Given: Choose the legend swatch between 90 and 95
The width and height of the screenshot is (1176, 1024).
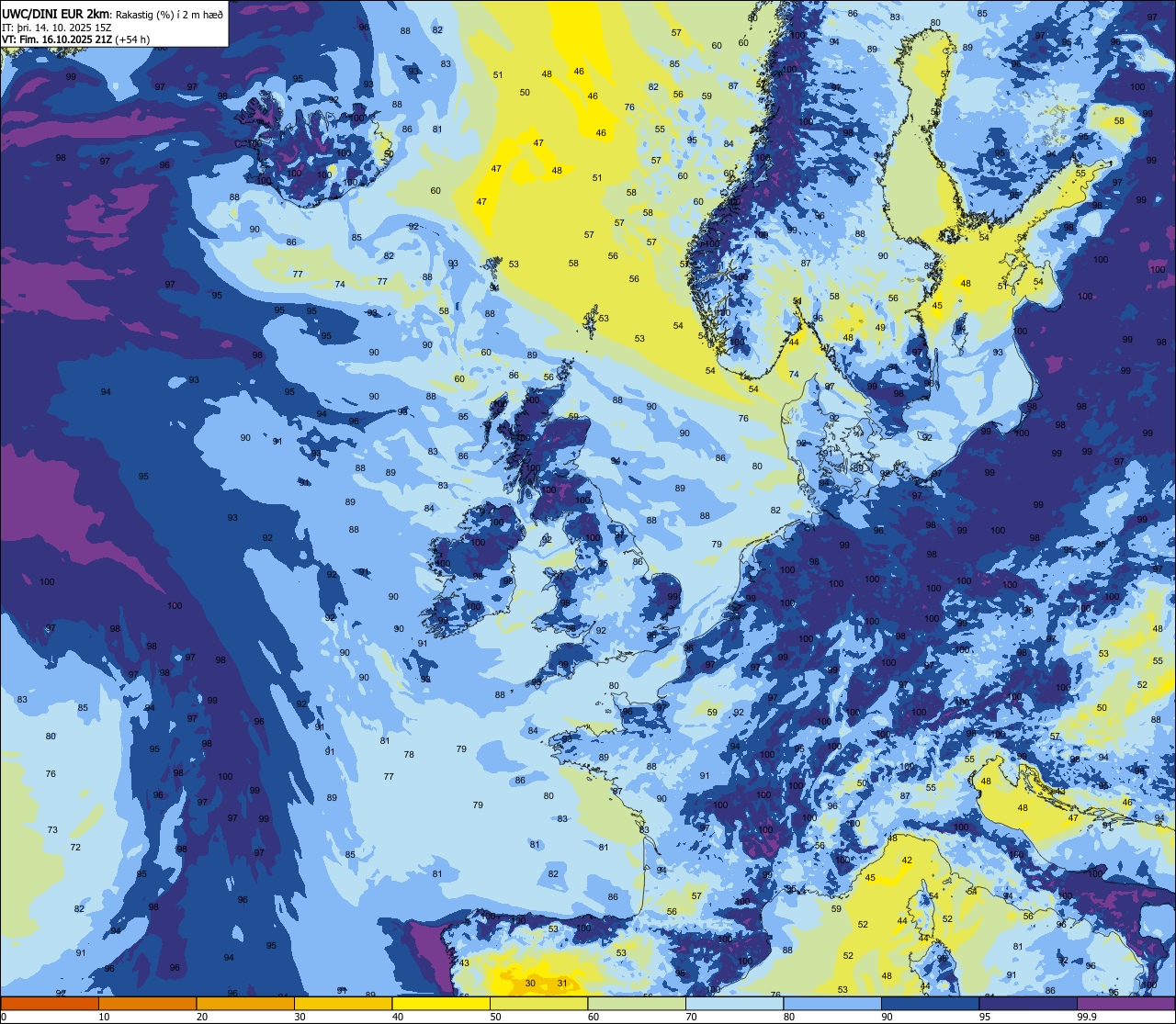Looking at the screenshot, I should (930, 1004).
